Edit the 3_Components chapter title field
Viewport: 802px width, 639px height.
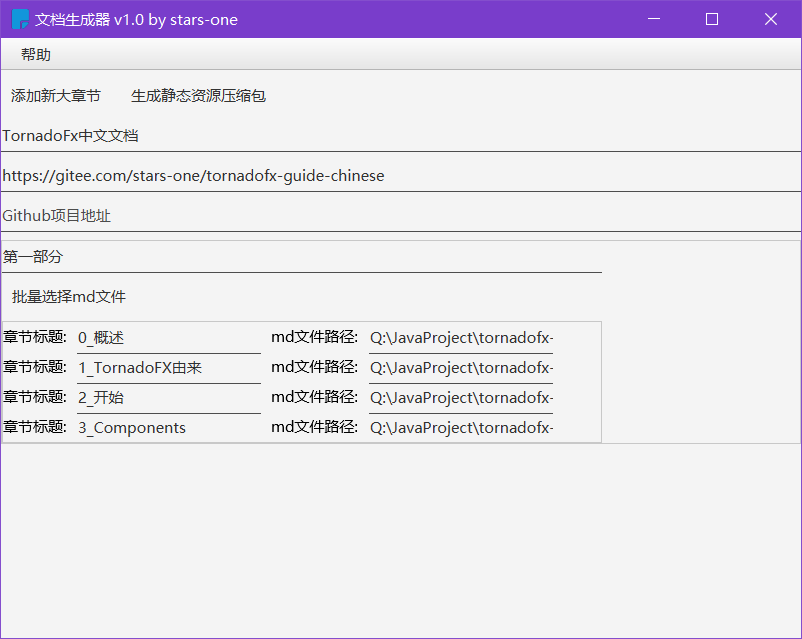click(169, 428)
